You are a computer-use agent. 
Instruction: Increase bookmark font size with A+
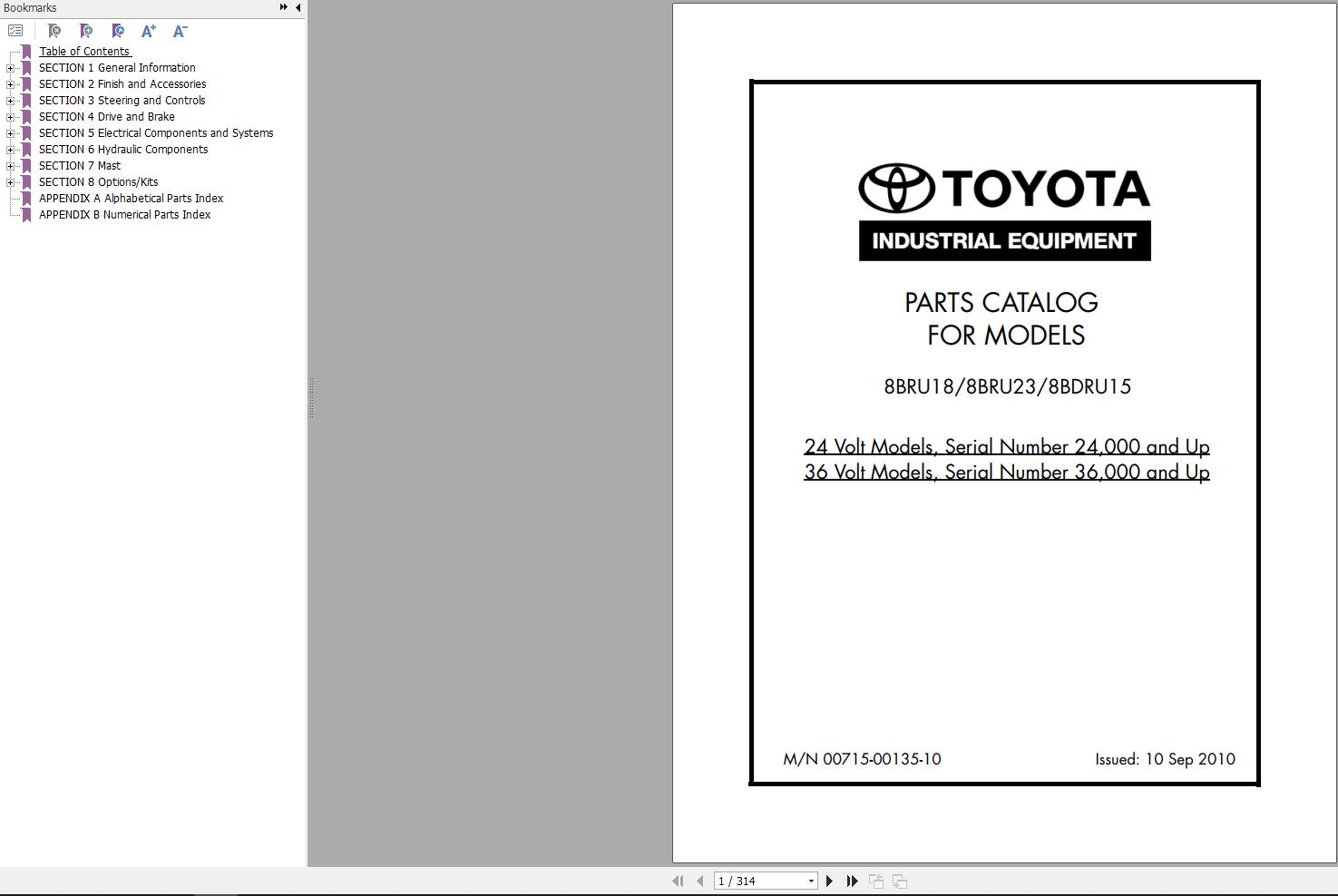click(x=149, y=31)
